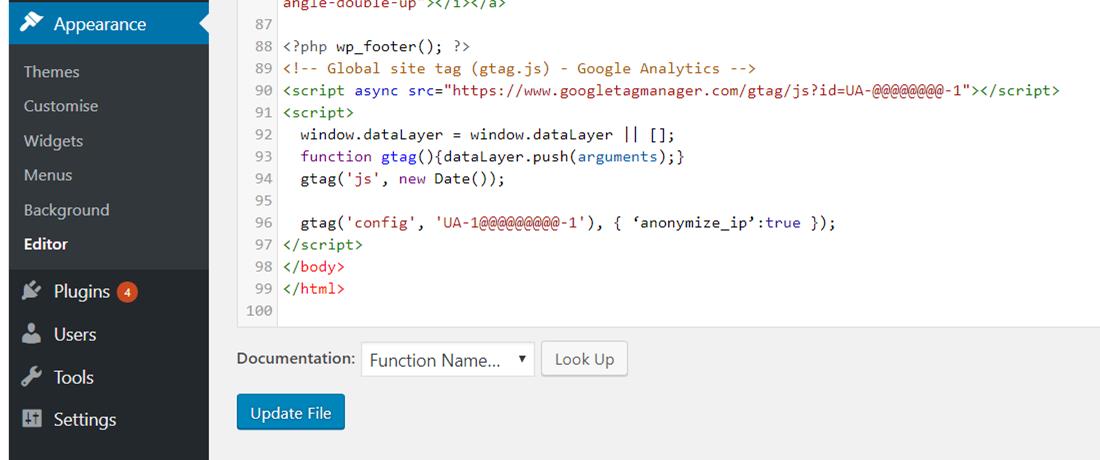Viewport: 1100px width, 460px height.
Task: Click the Plugins update count badge
Action: click(127, 292)
